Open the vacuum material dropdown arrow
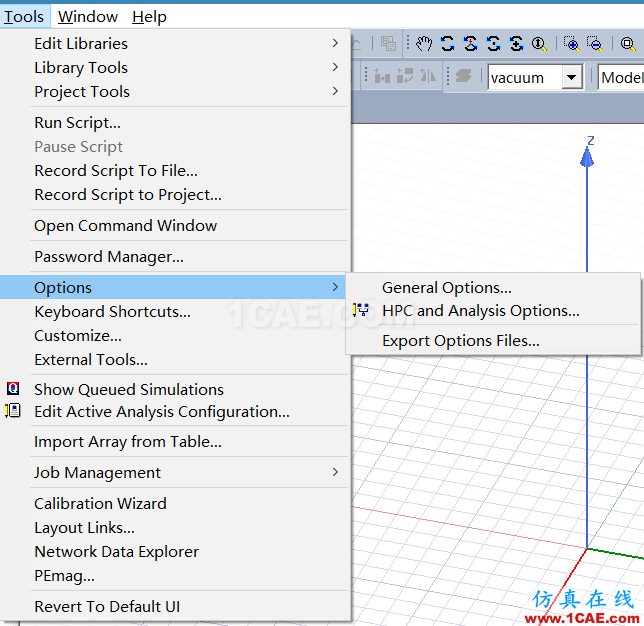Viewport: 644px width, 626px height. [571, 77]
